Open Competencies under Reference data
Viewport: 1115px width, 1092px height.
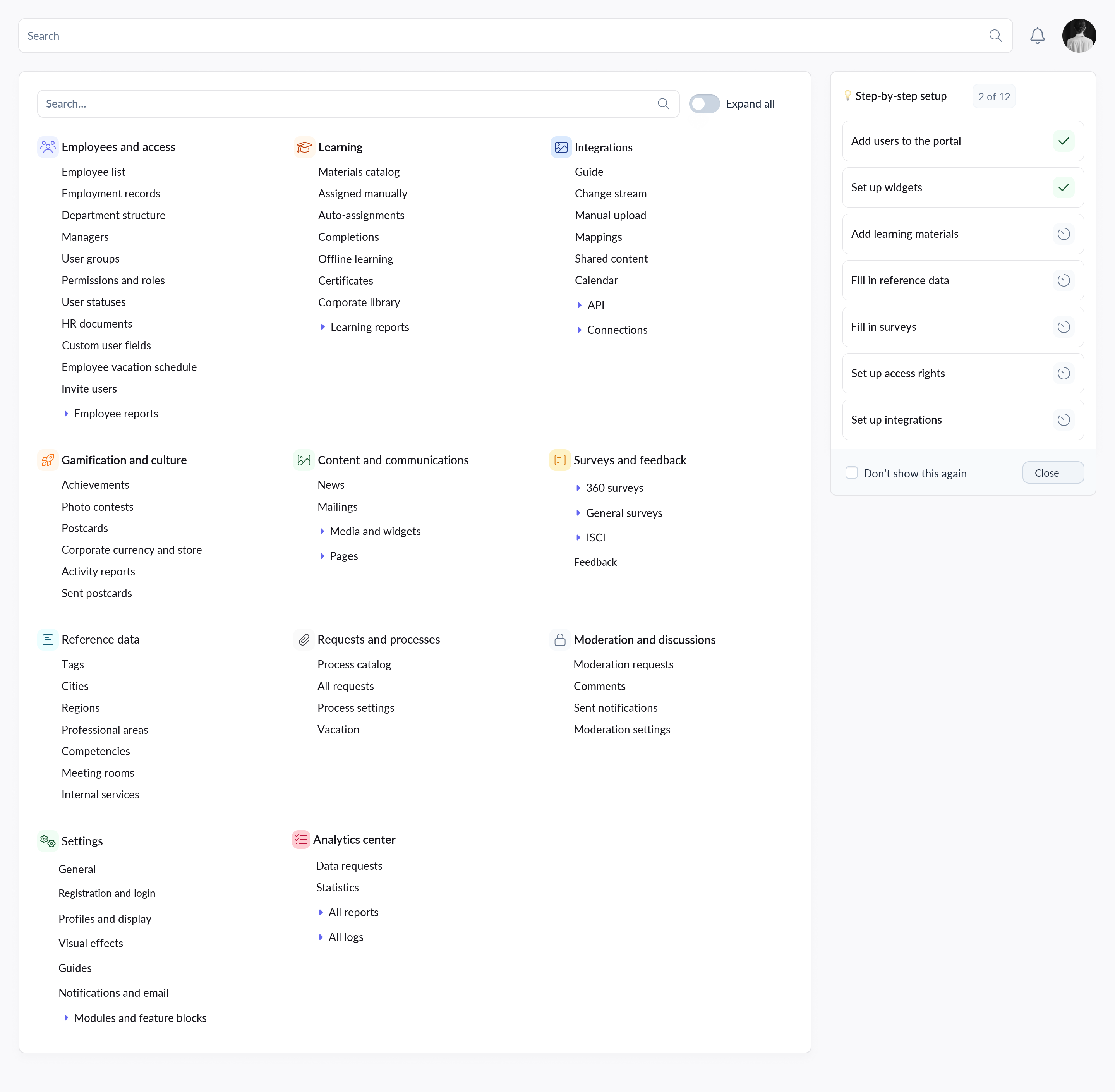pyautogui.click(x=96, y=751)
